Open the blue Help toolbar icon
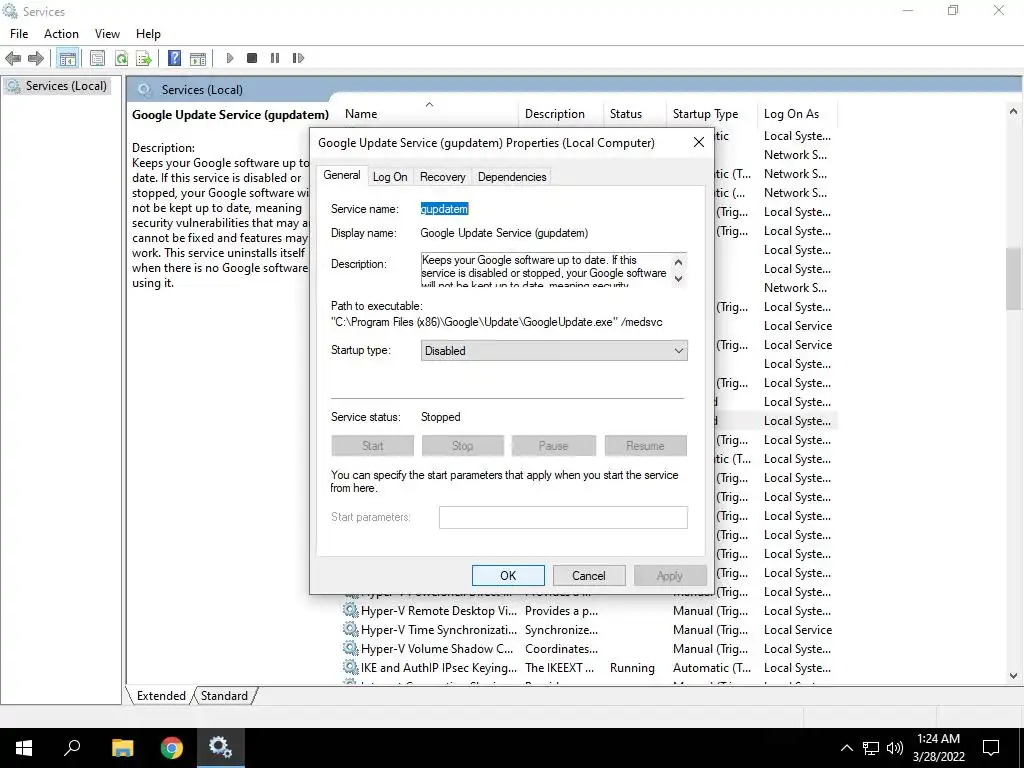1024x768 pixels. pyautogui.click(x=174, y=58)
